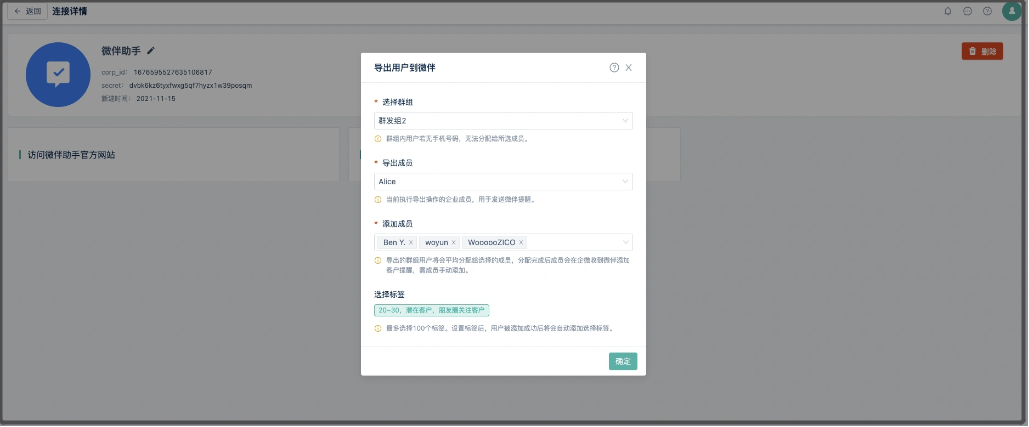Click info icon beside the 群组内用户 hint

pyautogui.click(x=377, y=139)
